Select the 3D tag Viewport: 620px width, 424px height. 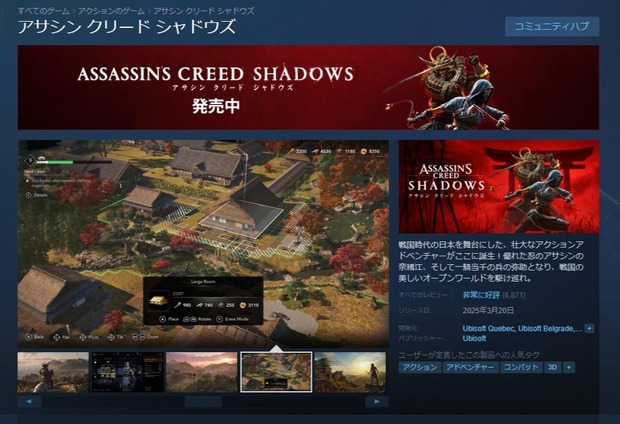552,367
